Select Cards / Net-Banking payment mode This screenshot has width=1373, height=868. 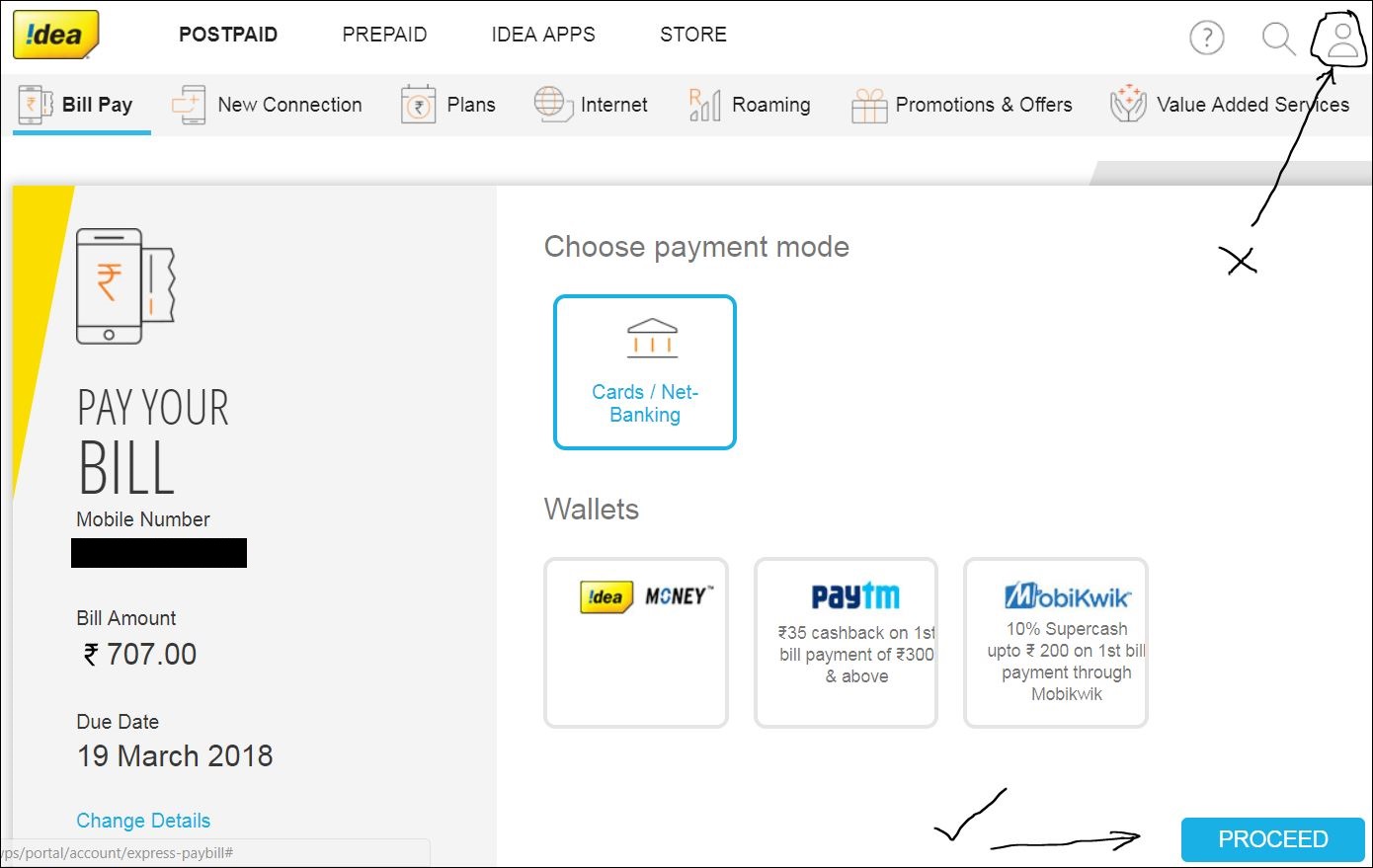click(x=645, y=372)
